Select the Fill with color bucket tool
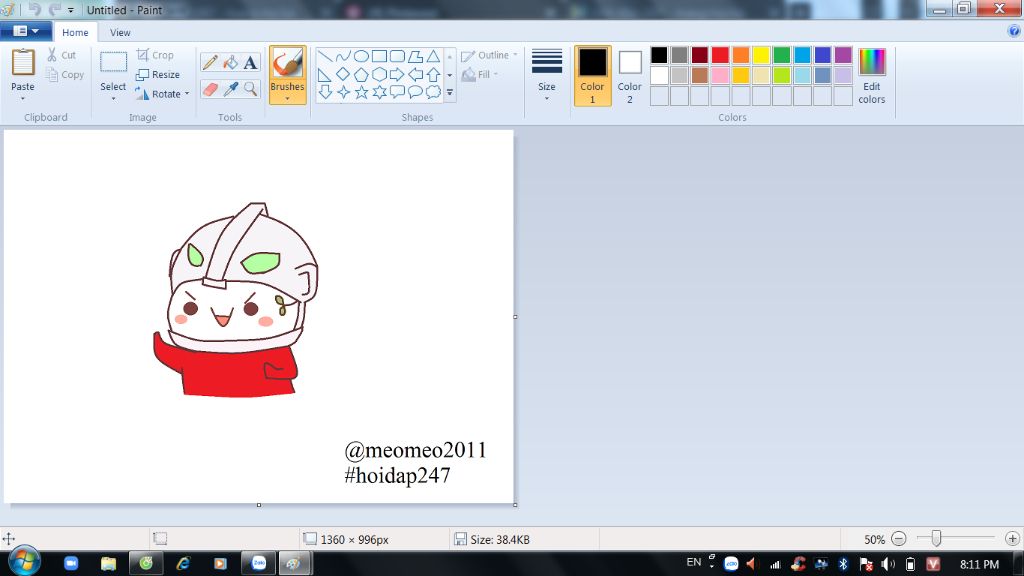Image resolution: width=1024 pixels, height=576 pixels. pyautogui.click(x=230, y=63)
